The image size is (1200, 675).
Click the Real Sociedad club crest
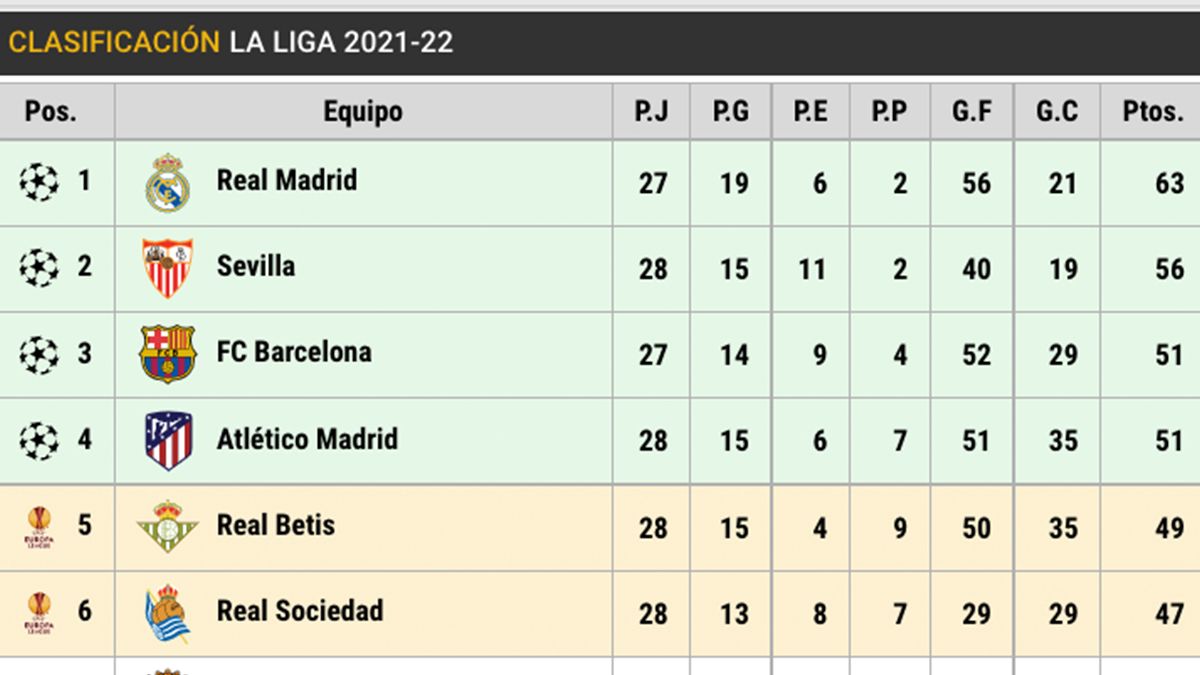(x=167, y=612)
